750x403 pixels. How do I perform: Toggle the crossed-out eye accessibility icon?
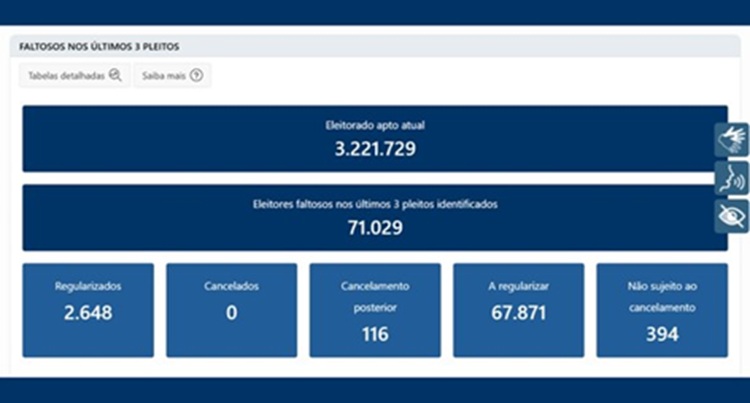tap(732, 216)
